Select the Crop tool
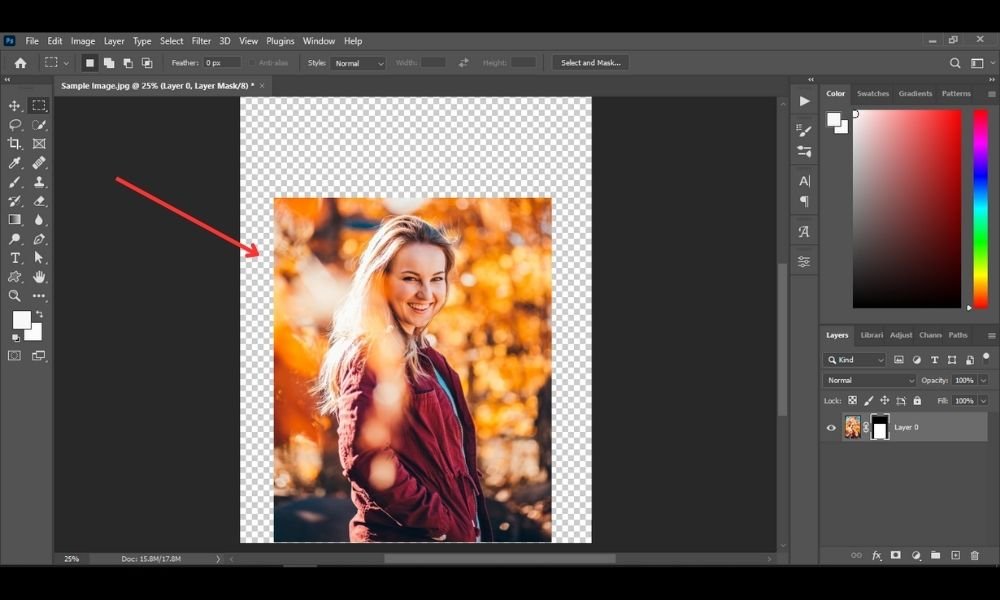The width and height of the screenshot is (1000, 600). click(14, 143)
